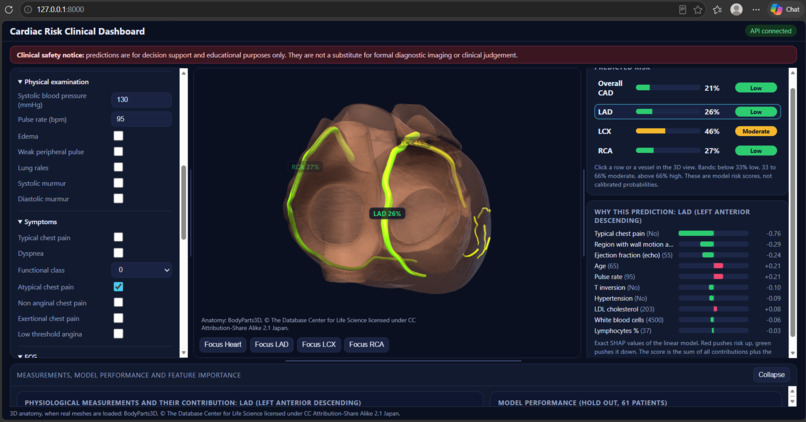Click the Model Performance (Hold Out, 61 Patients) heading
The image size is (806, 422).
(582, 402)
